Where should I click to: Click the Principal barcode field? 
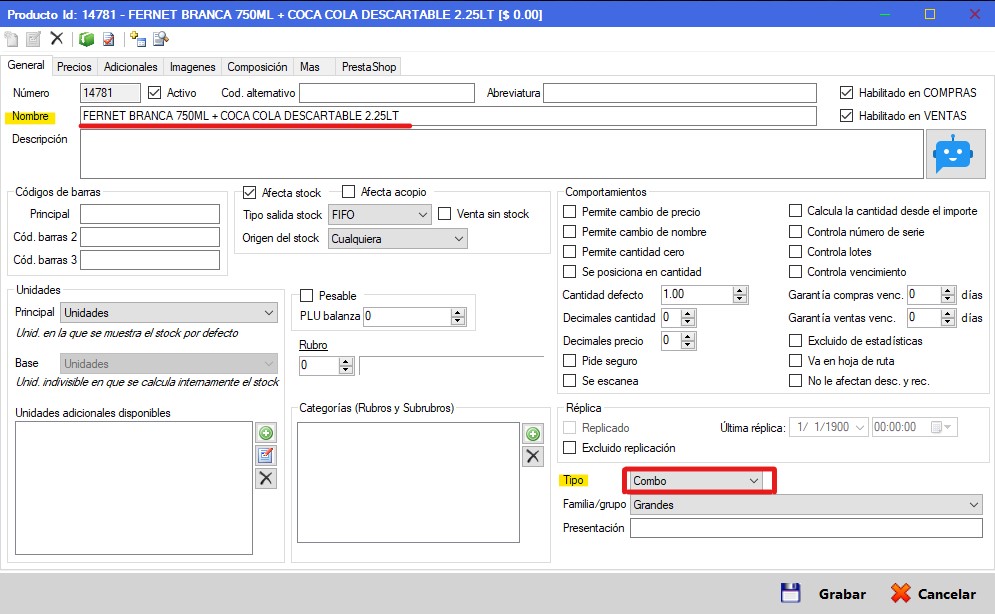coord(150,214)
